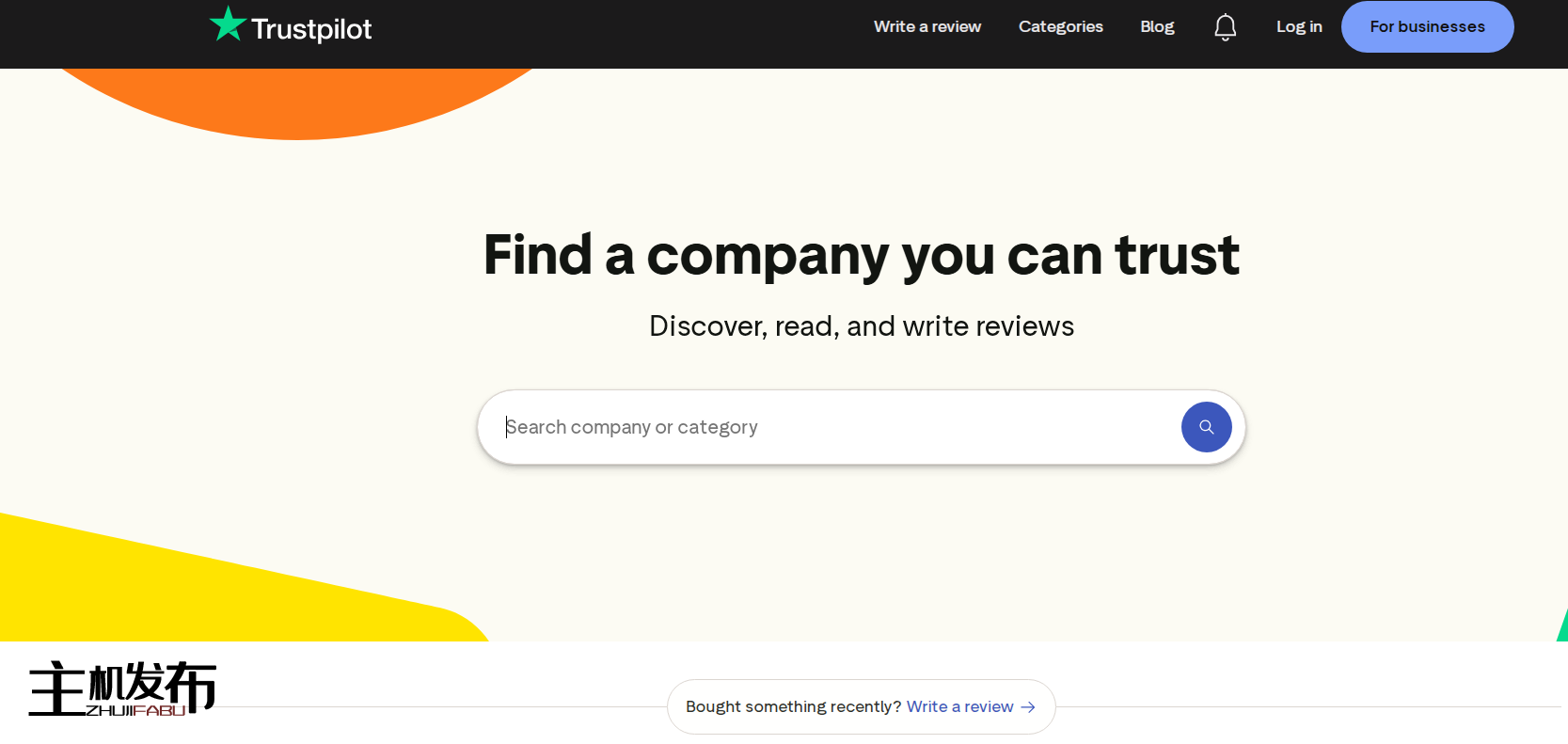
Task: Click the orange semicircle decoration
Action: pyautogui.click(x=296, y=102)
